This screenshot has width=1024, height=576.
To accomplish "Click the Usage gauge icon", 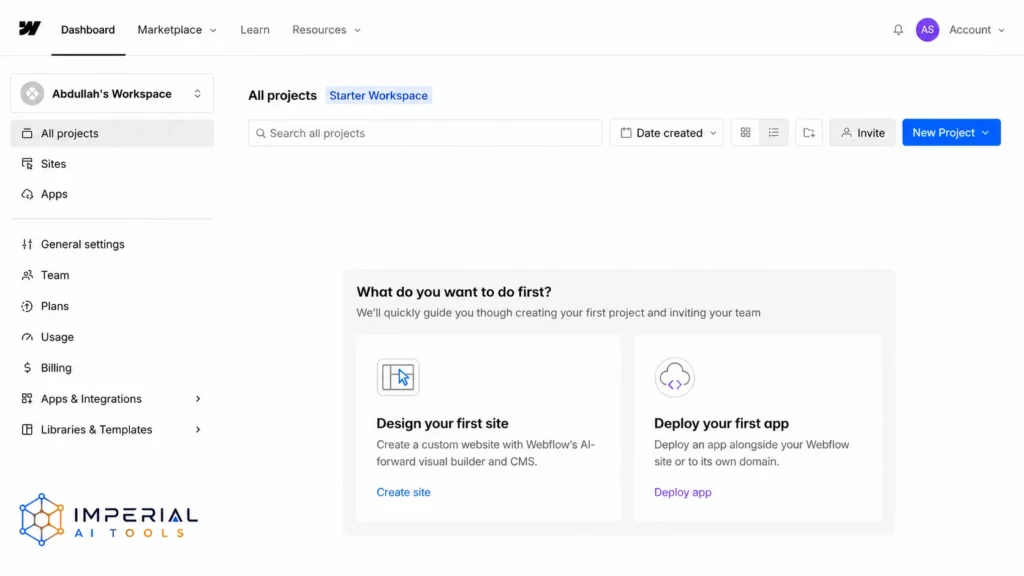I will (x=27, y=337).
